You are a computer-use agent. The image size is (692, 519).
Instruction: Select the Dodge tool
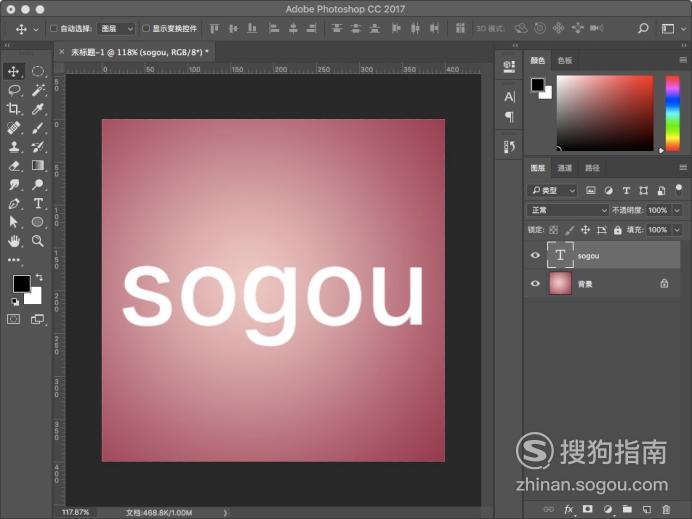pyautogui.click(x=38, y=184)
